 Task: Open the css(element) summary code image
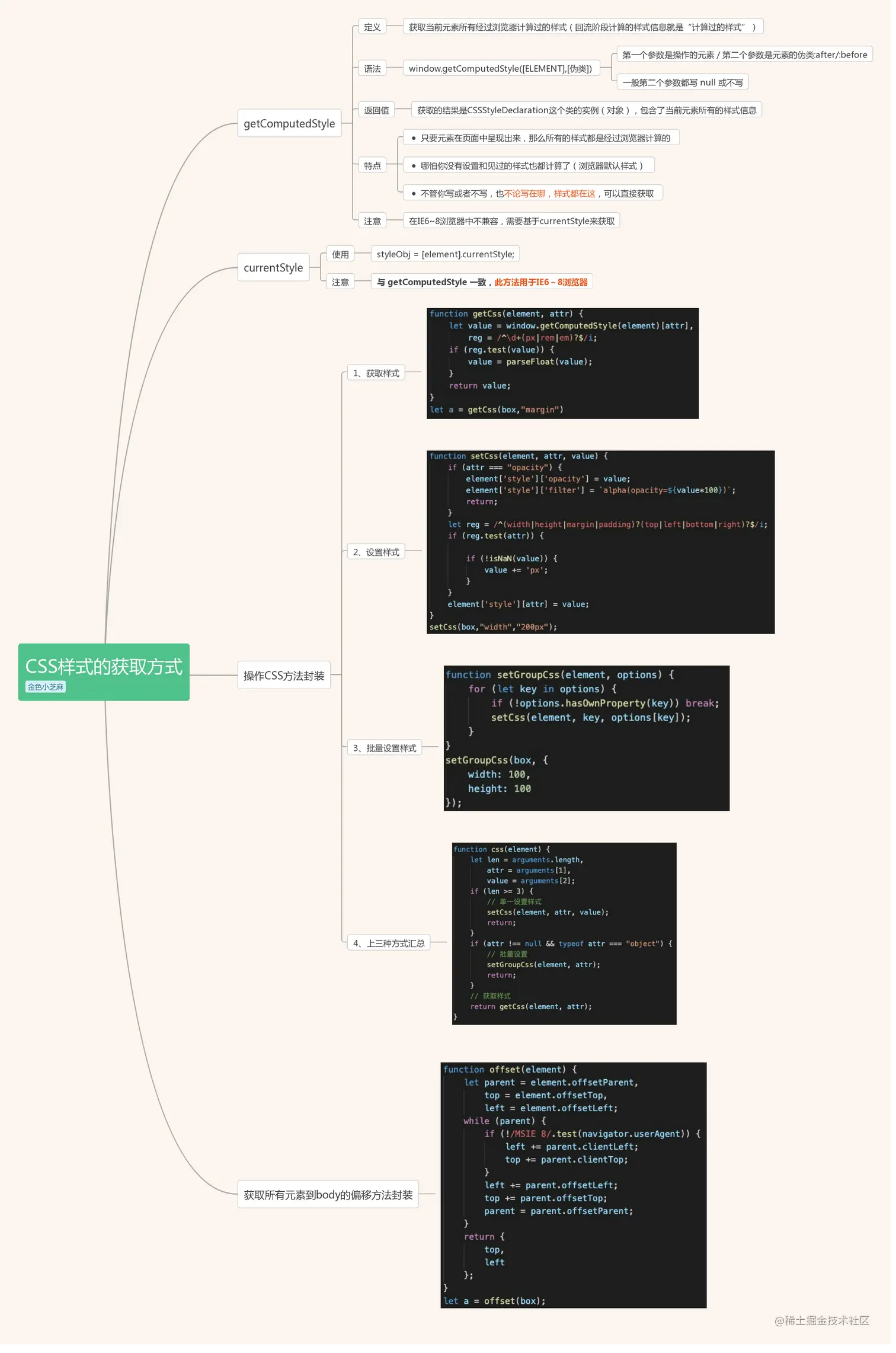(567, 939)
